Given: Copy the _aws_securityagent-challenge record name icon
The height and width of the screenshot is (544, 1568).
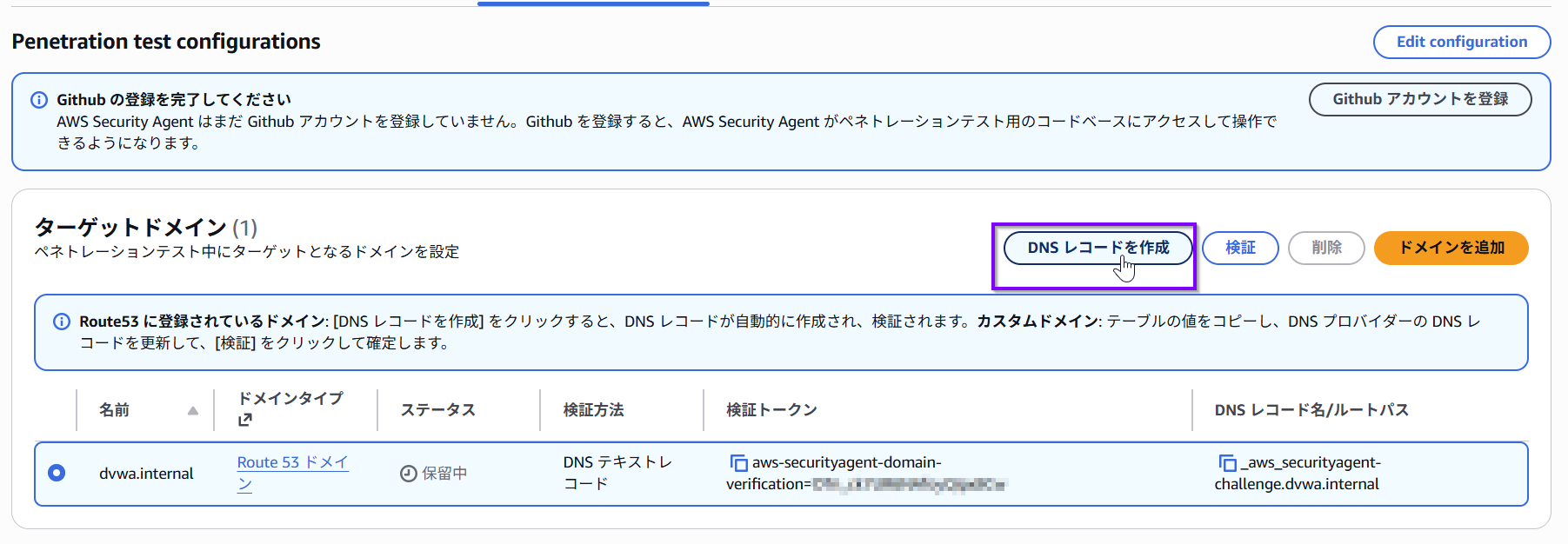Looking at the screenshot, I should (1227, 463).
